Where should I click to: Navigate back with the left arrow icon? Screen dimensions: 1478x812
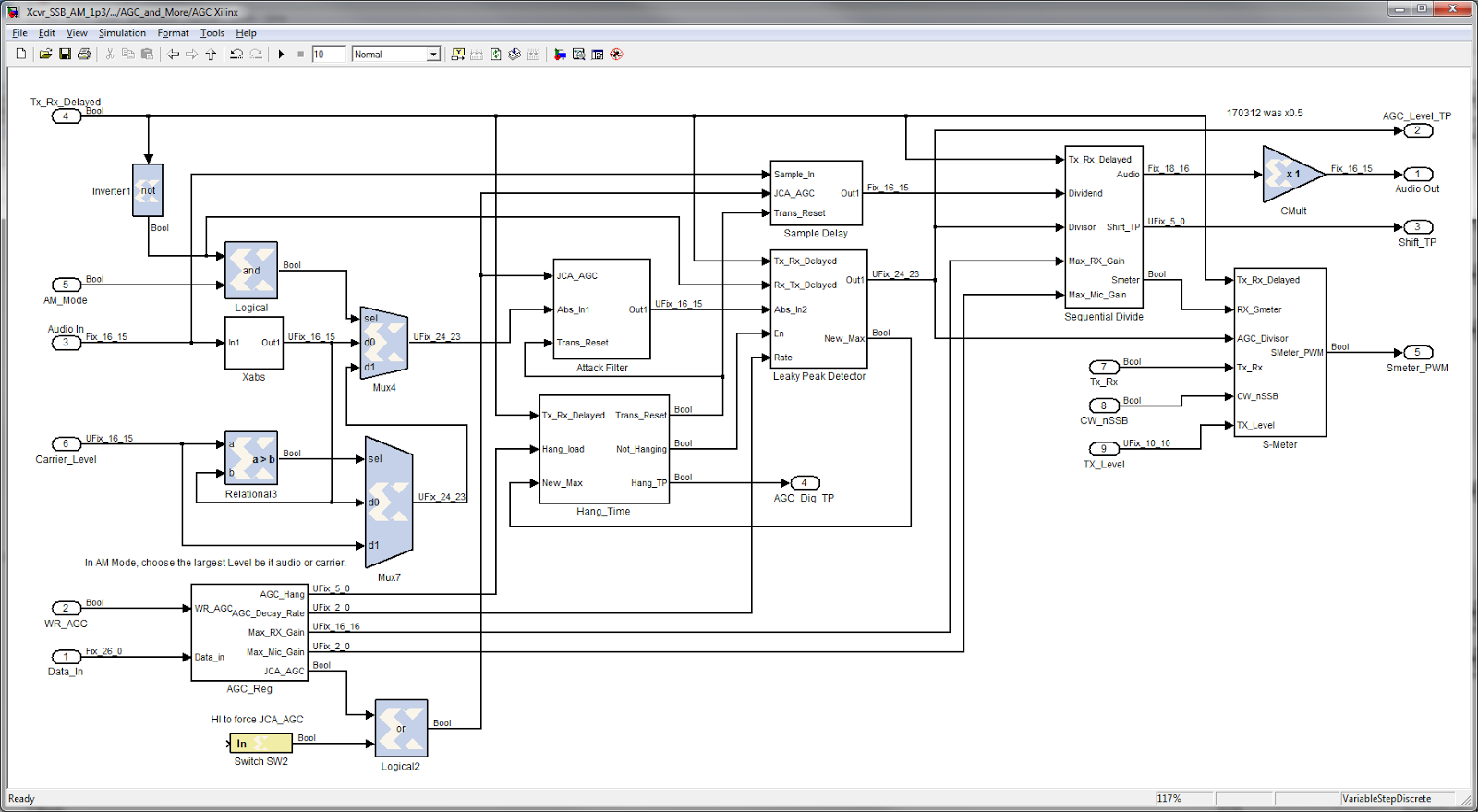(173, 55)
